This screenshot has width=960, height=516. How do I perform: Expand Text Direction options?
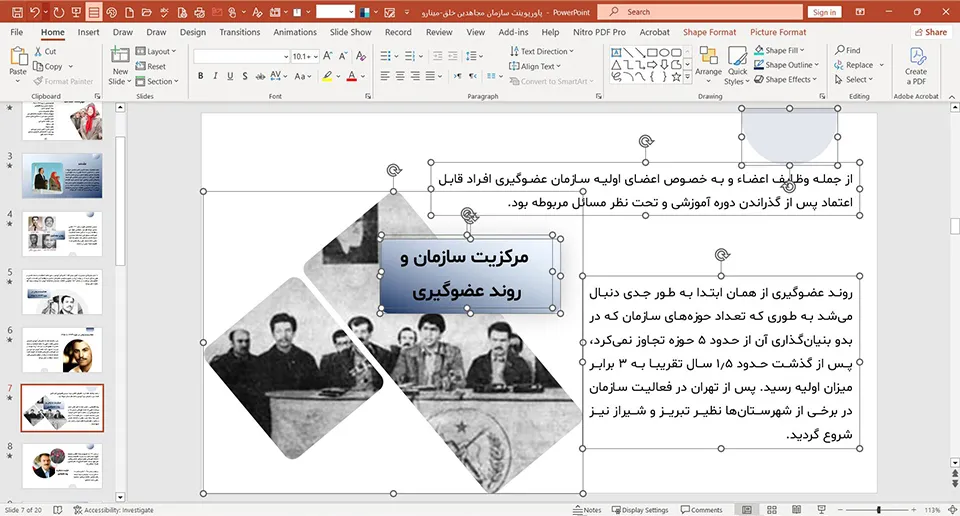point(541,51)
